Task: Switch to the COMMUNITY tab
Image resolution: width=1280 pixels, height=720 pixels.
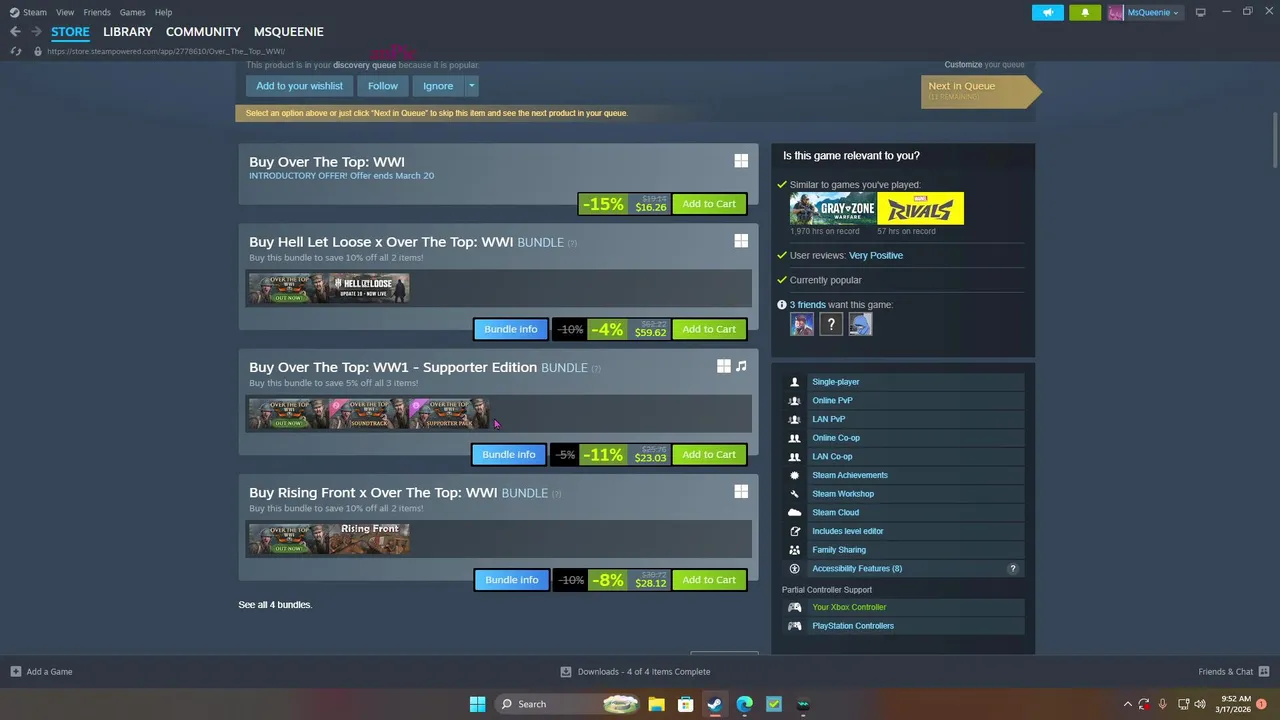Action: [x=203, y=32]
